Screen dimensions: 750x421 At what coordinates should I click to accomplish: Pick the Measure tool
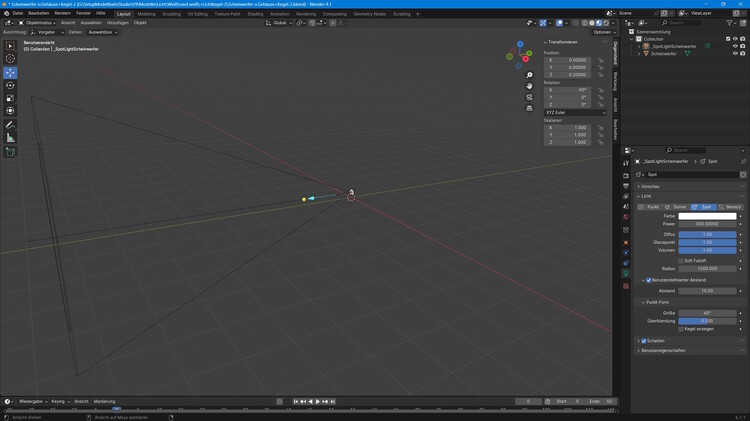coord(10,138)
